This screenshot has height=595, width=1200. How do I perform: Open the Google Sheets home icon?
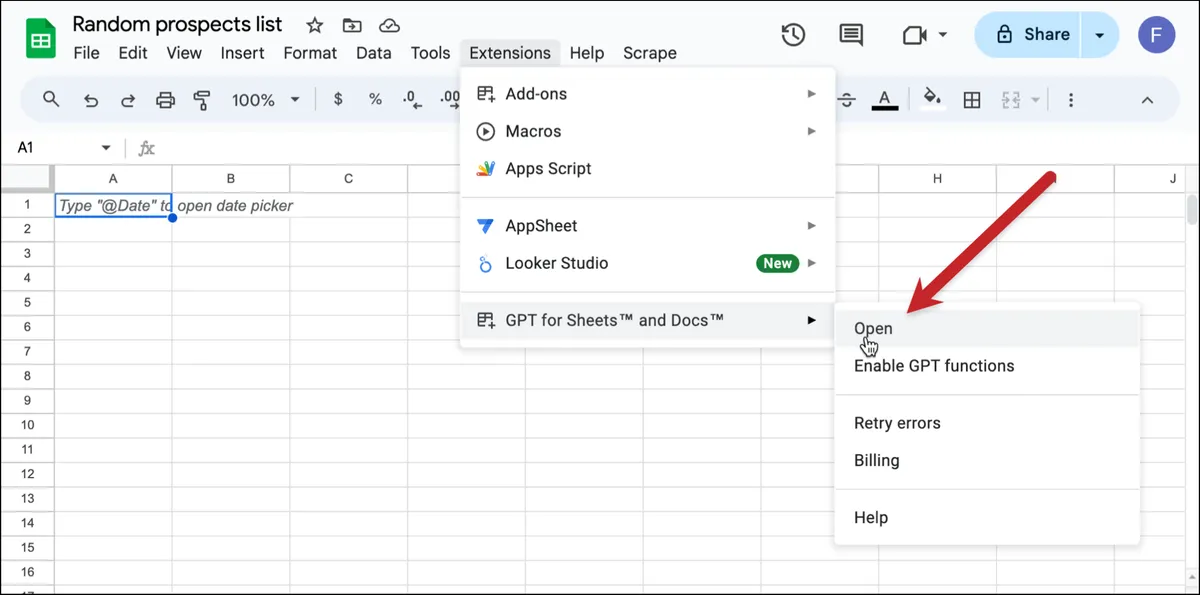click(40, 39)
